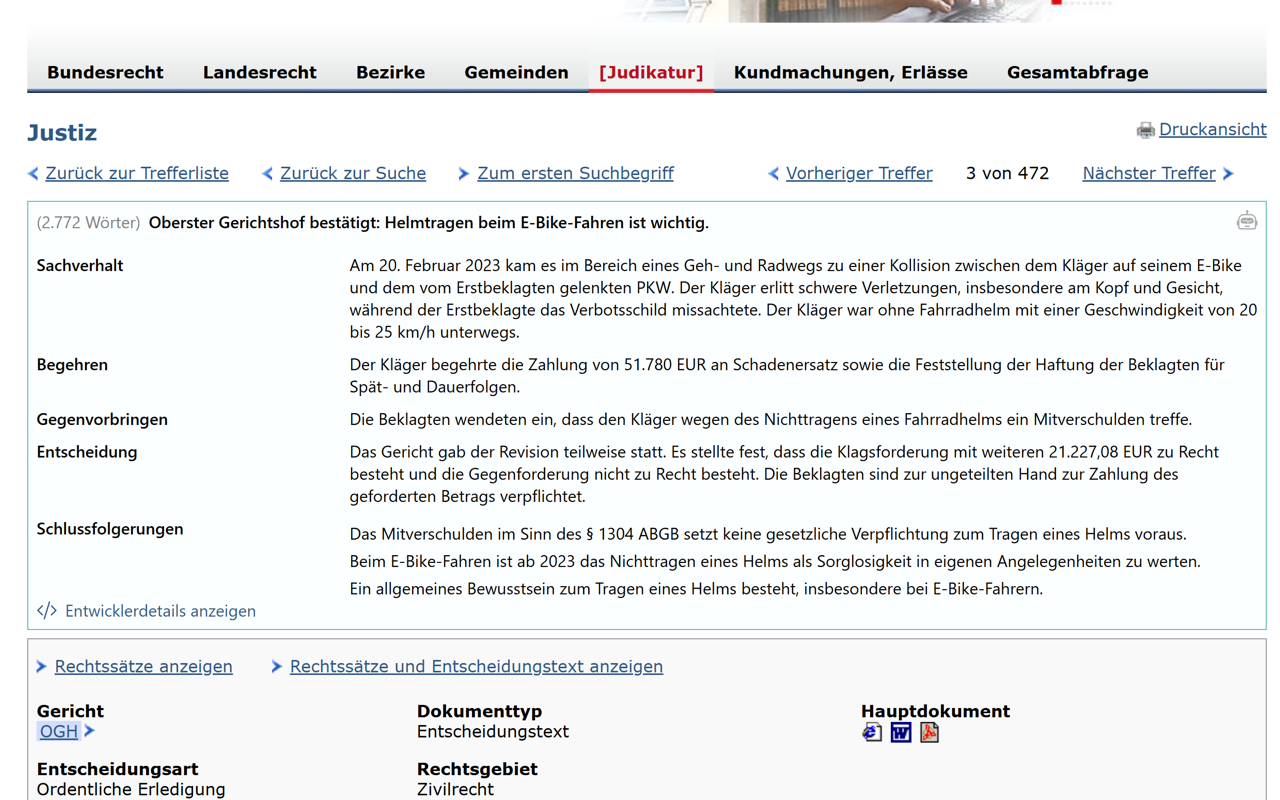Download the main document as Word file
The height and width of the screenshot is (800, 1280).
point(901,733)
